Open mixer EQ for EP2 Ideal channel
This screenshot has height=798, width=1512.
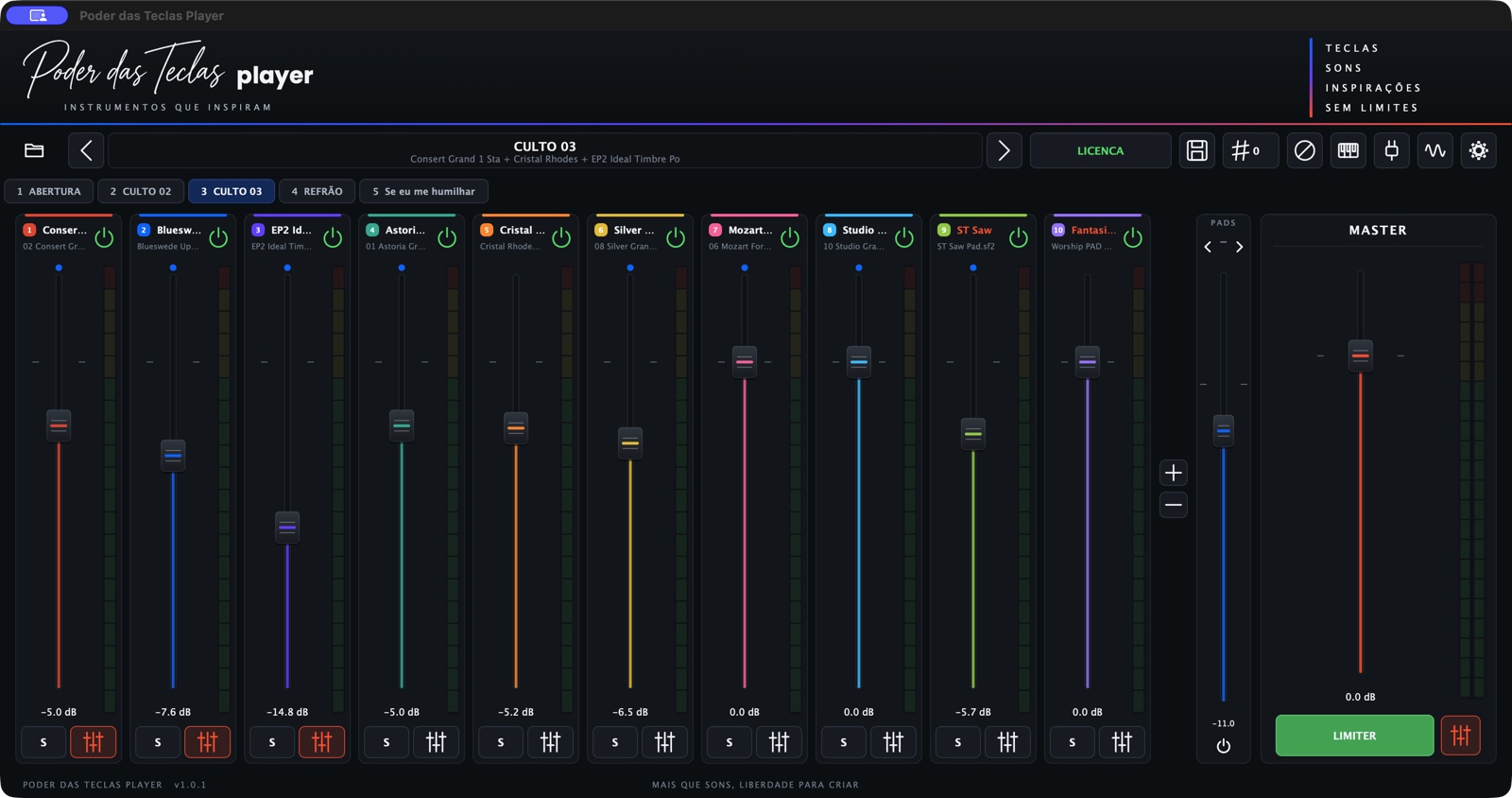(321, 742)
